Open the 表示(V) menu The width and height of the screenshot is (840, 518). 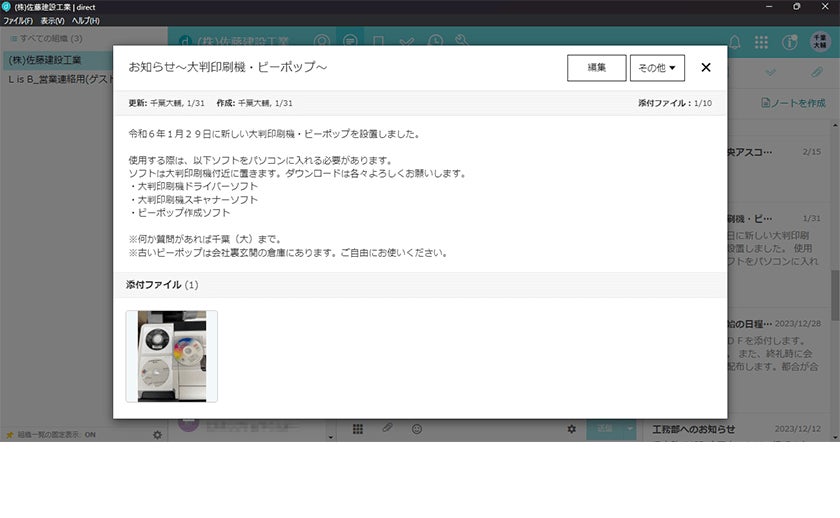click(52, 21)
